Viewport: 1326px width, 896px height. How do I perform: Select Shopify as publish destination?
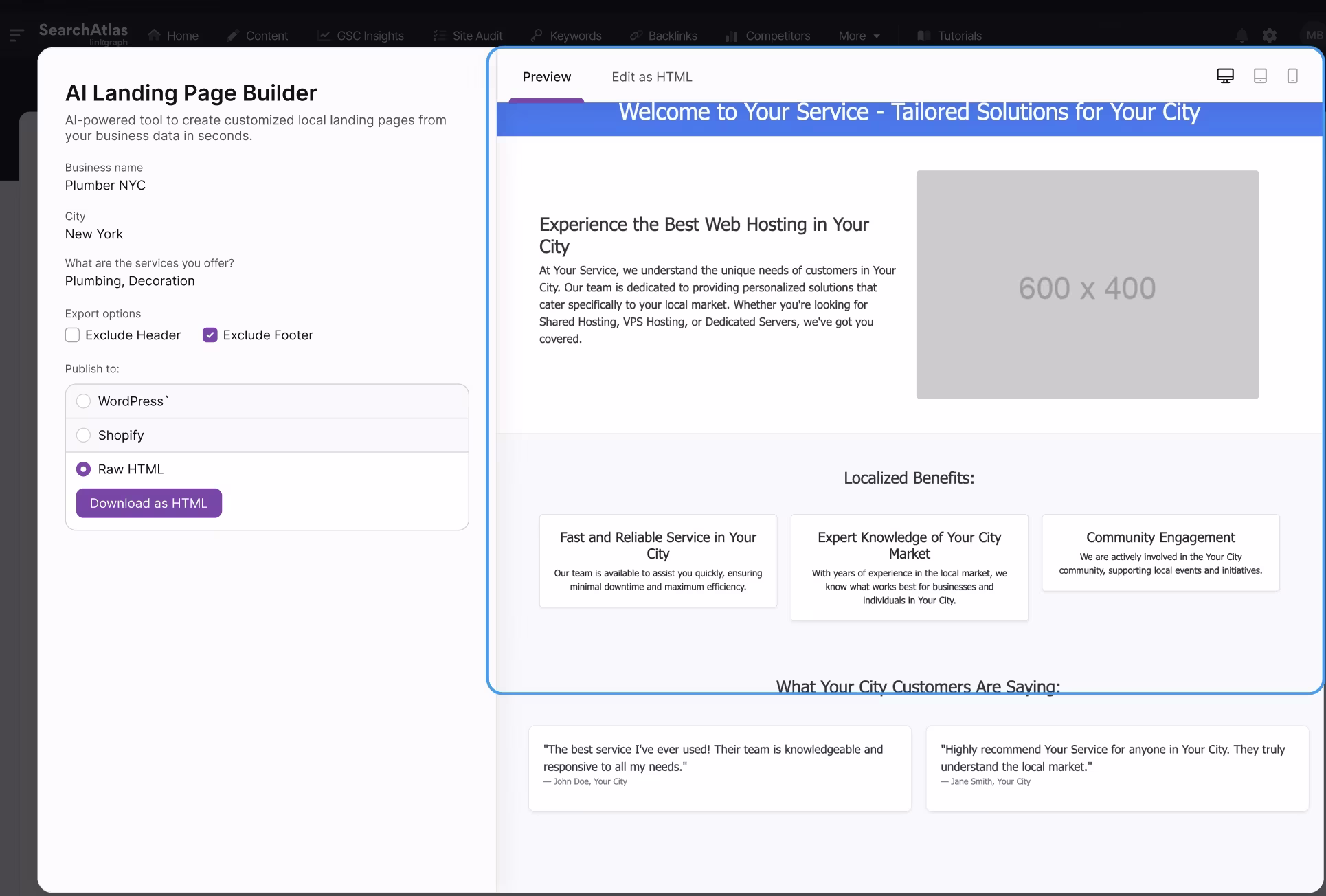click(x=82, y=434)
